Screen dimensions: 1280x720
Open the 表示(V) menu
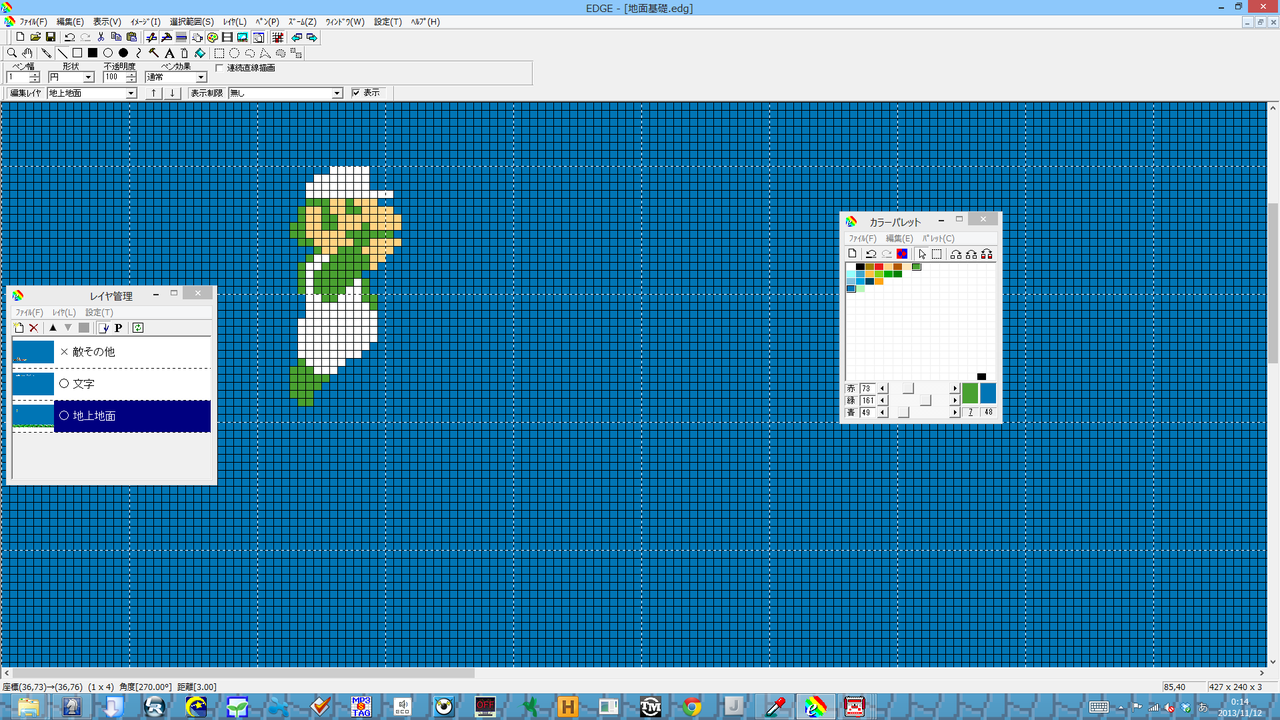(x=107, y=22)
